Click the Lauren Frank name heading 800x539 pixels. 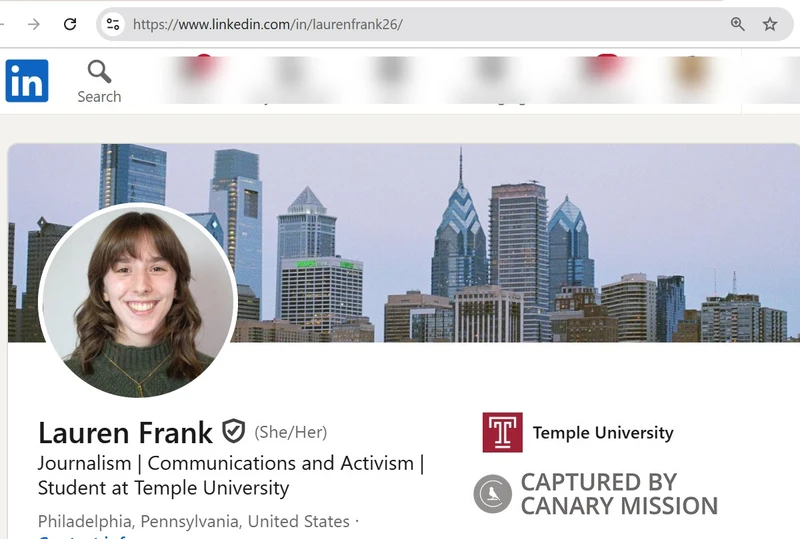coord(125,433)
